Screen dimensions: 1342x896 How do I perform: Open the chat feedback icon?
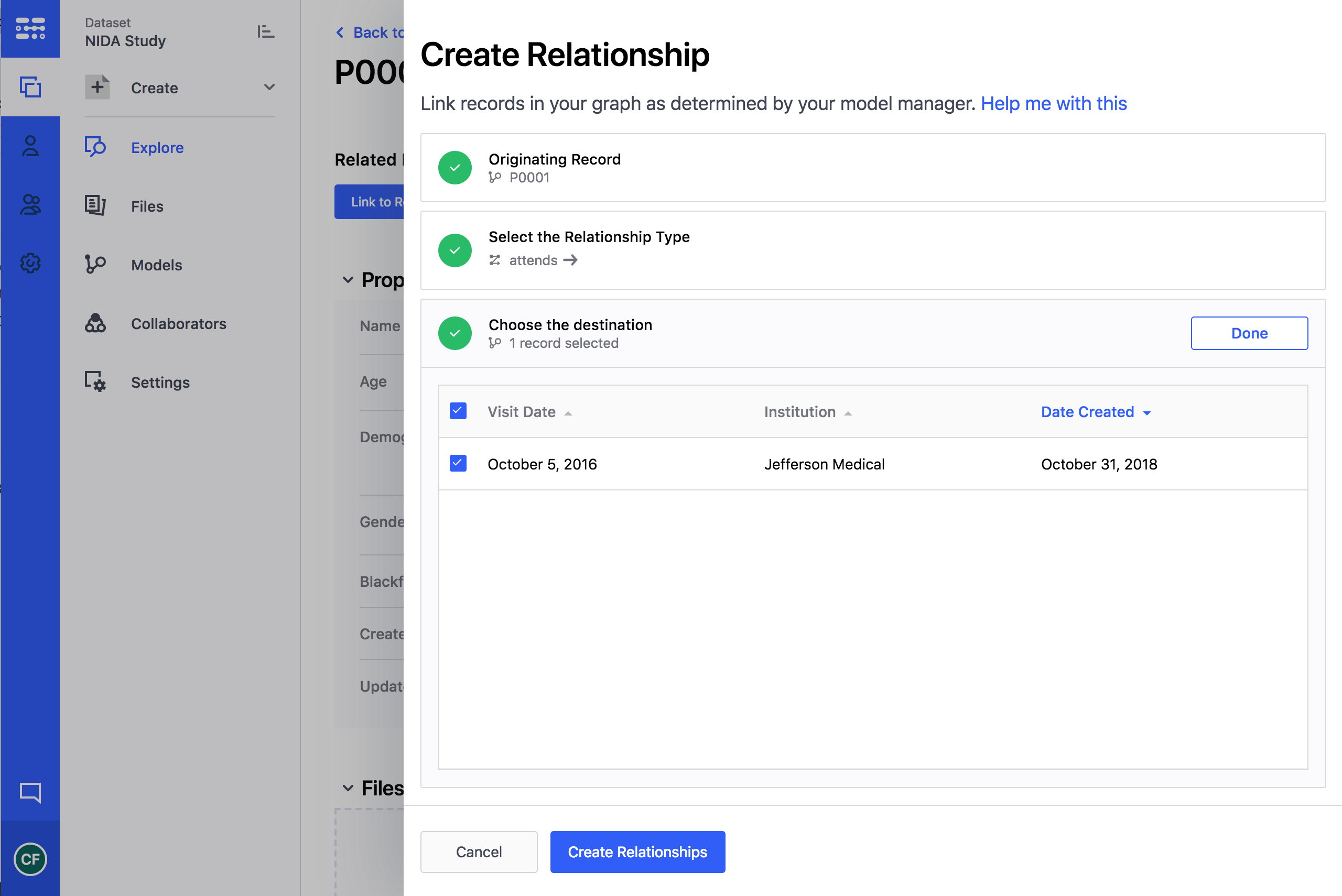pos(30,792)
